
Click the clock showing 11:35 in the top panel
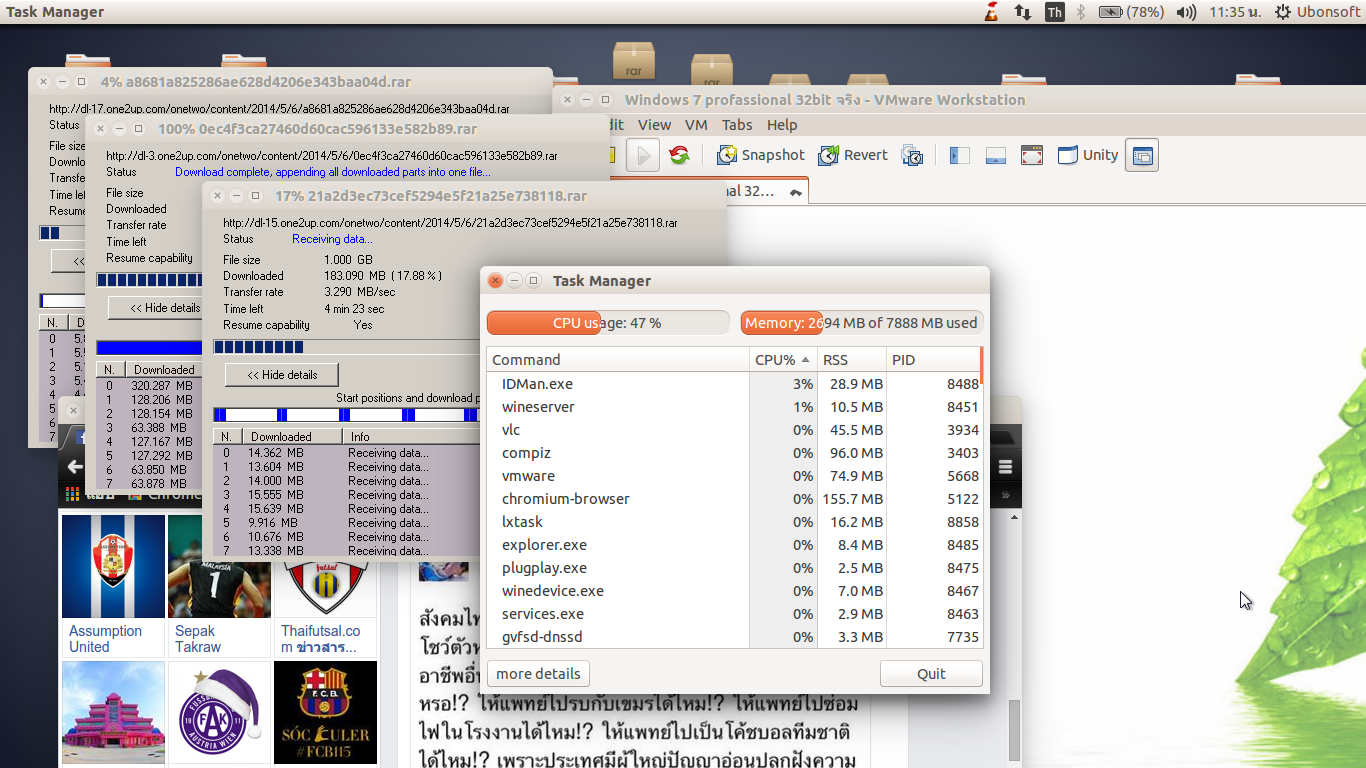[1233, 12]
